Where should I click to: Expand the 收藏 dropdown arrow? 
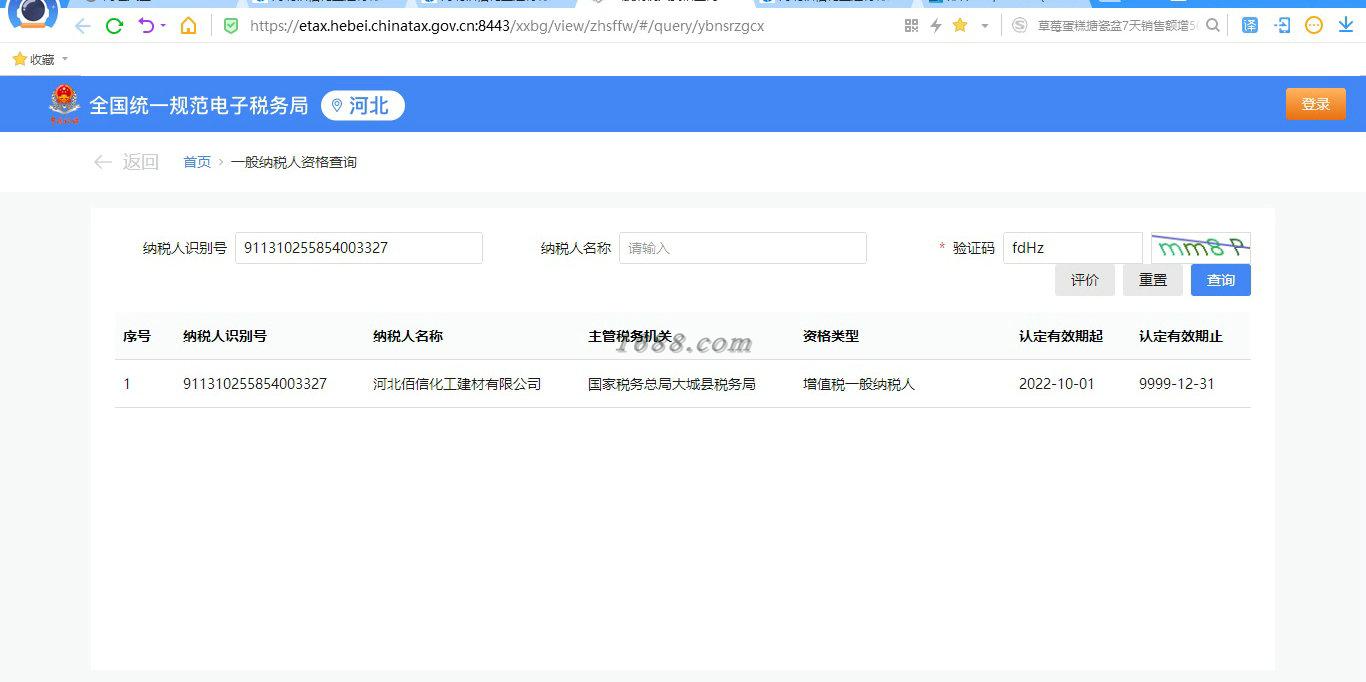tap(65, 60)
